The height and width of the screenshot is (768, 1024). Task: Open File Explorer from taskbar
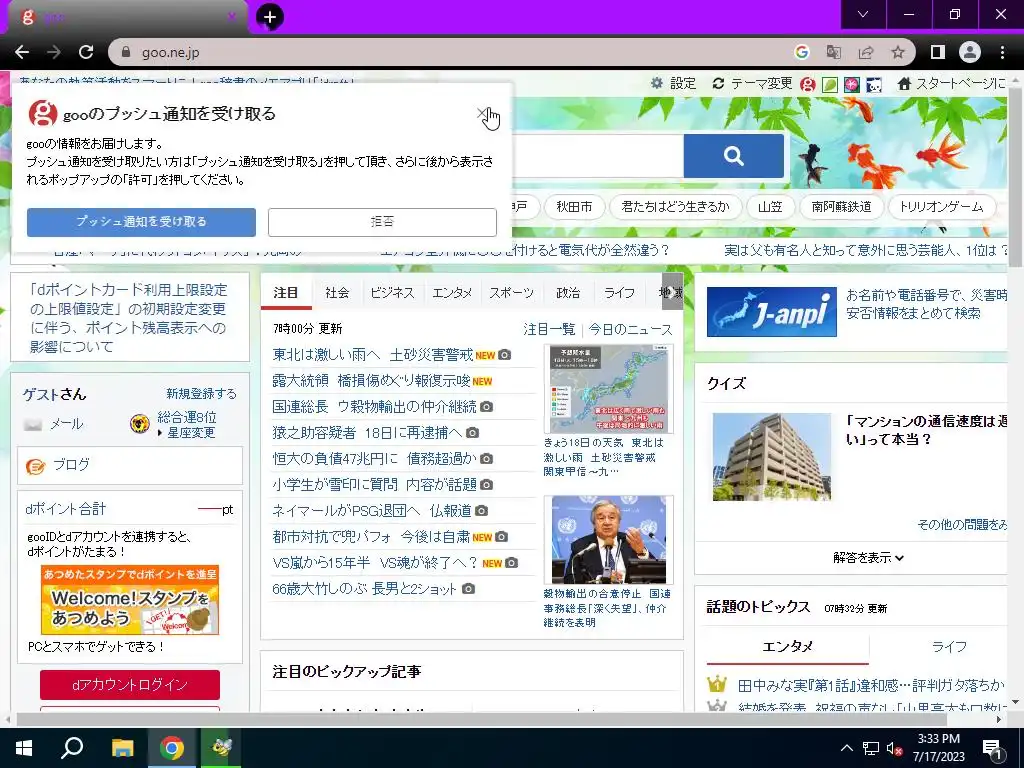pos(122,748)
